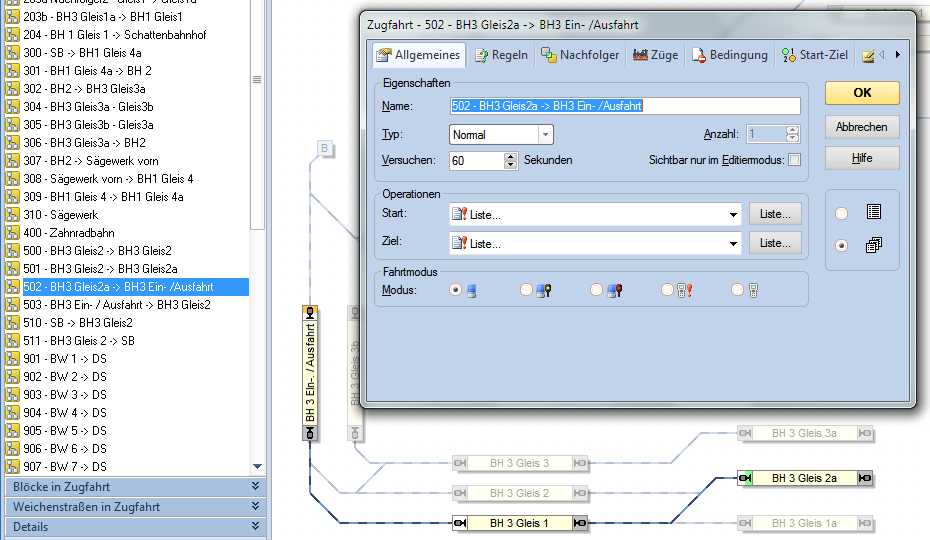
Task: Increase the Versuchen seconds value
Action: (511, 156)
